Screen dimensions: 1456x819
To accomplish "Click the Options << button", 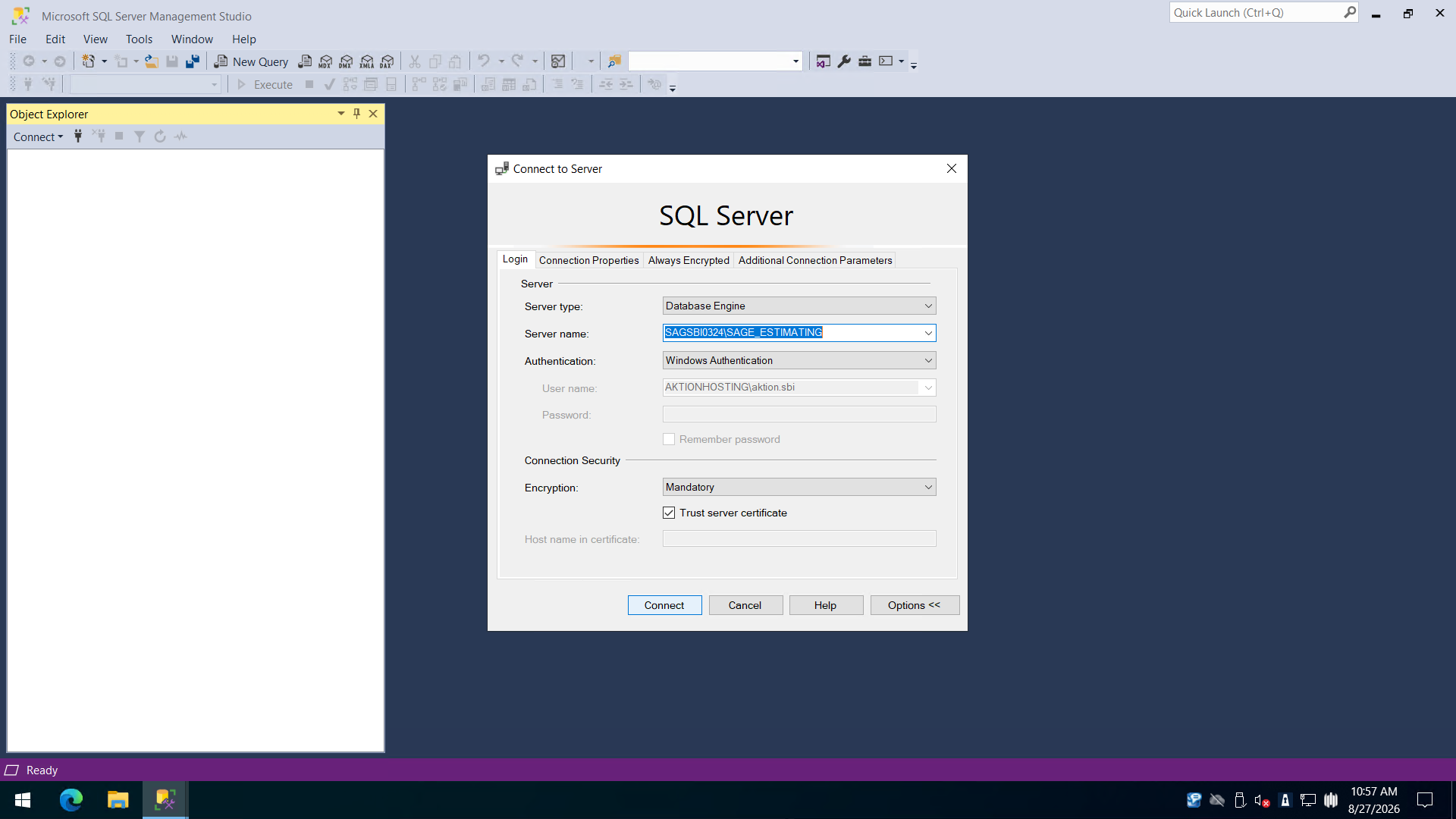I will click(915, 605).
